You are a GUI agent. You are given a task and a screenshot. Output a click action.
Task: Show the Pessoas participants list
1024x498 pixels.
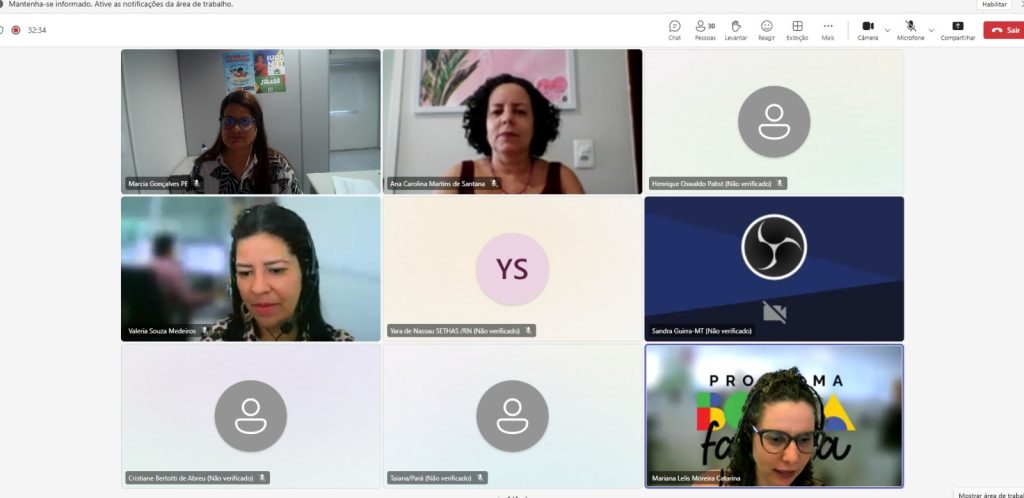click(705, 30)
